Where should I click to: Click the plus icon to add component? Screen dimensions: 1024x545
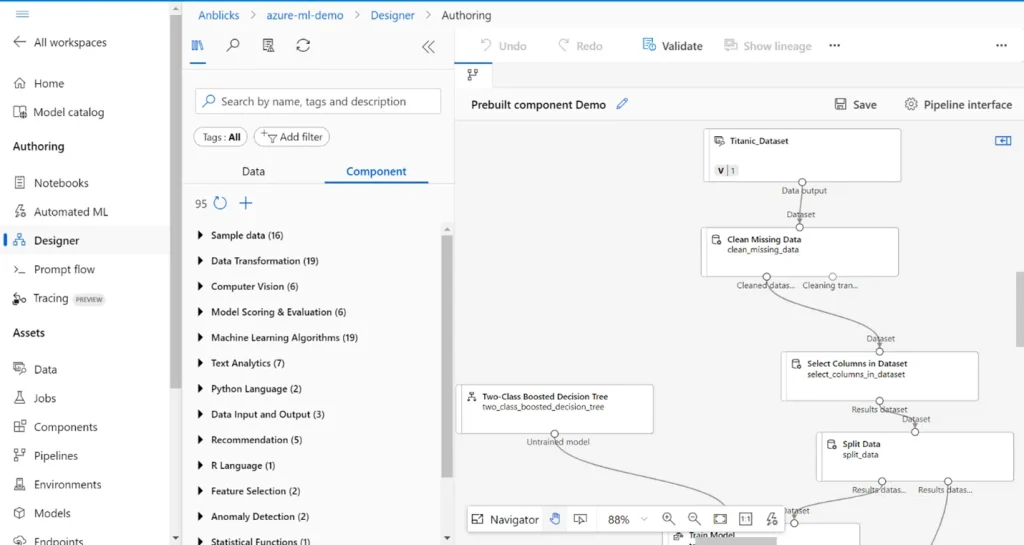tap(246, 203)
